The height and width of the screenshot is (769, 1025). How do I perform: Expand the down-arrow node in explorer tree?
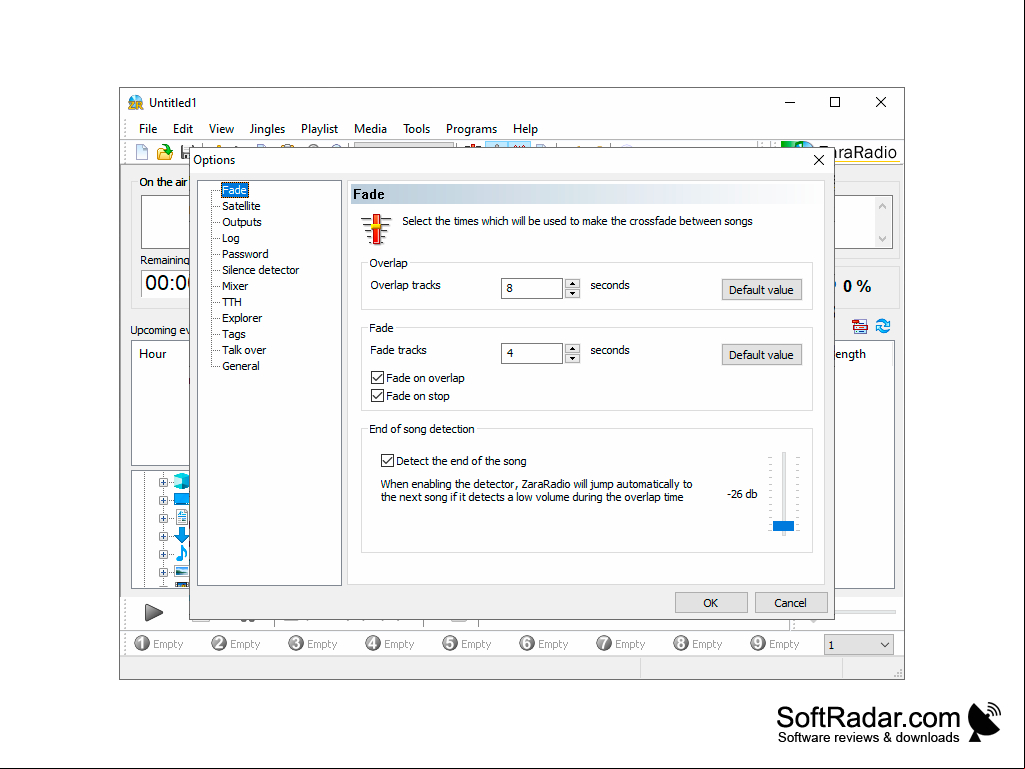[163, 536]
